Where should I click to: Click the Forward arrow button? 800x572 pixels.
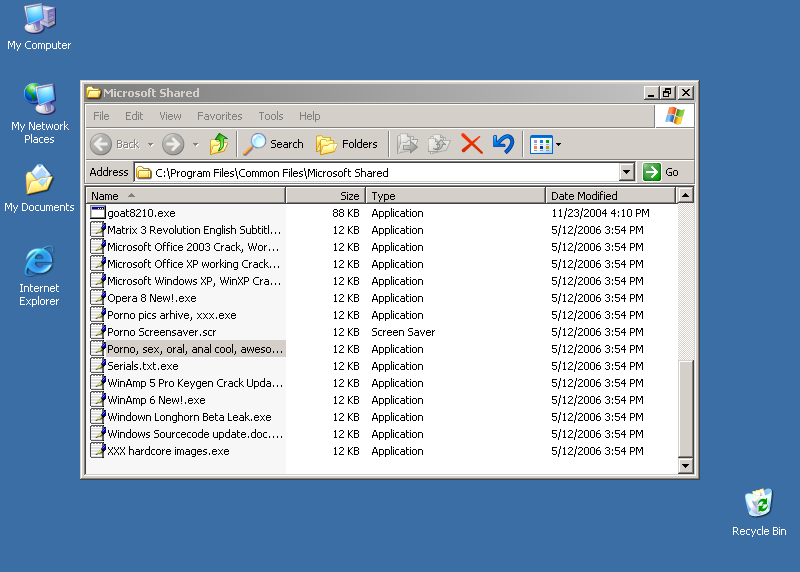click(x=173, y=144)
